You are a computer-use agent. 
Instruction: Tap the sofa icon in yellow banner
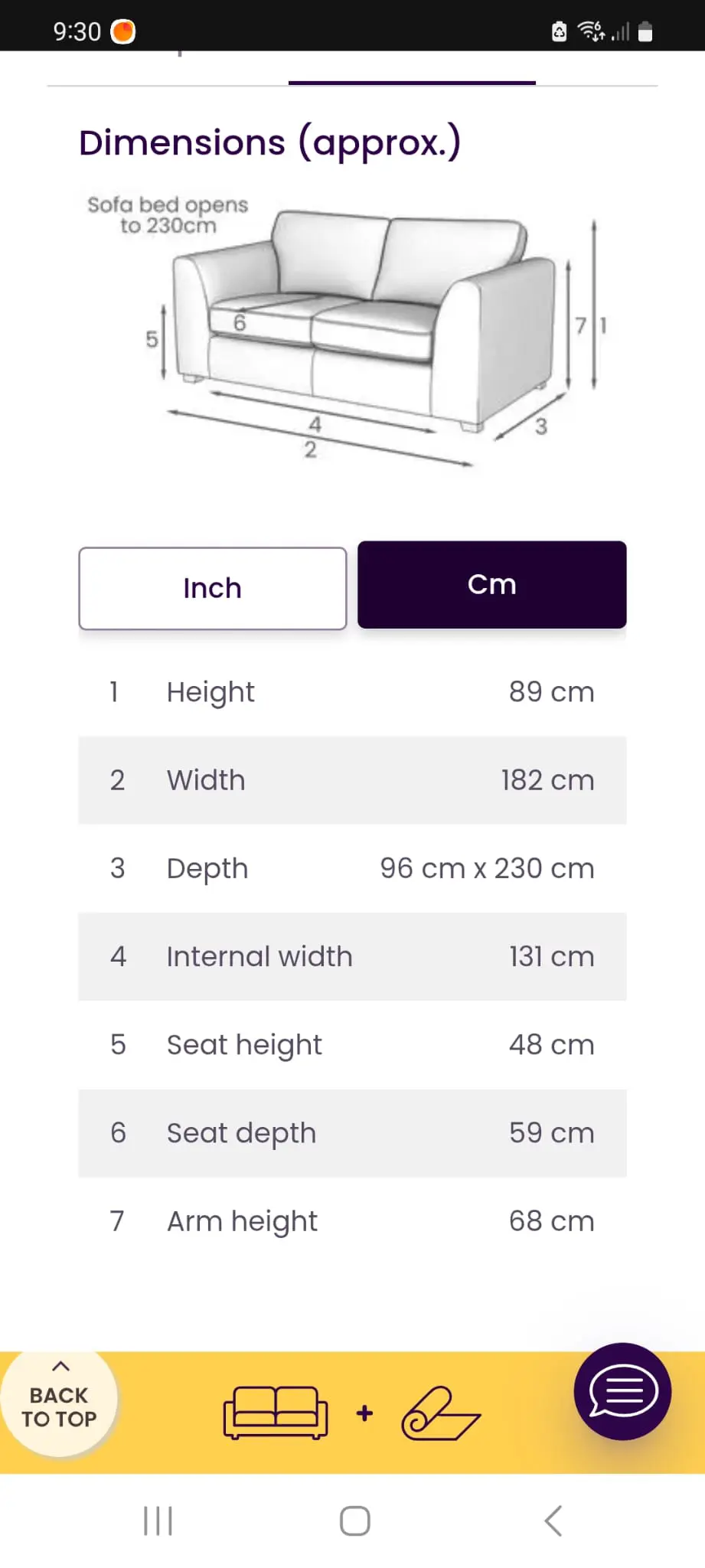(276, 1413)
